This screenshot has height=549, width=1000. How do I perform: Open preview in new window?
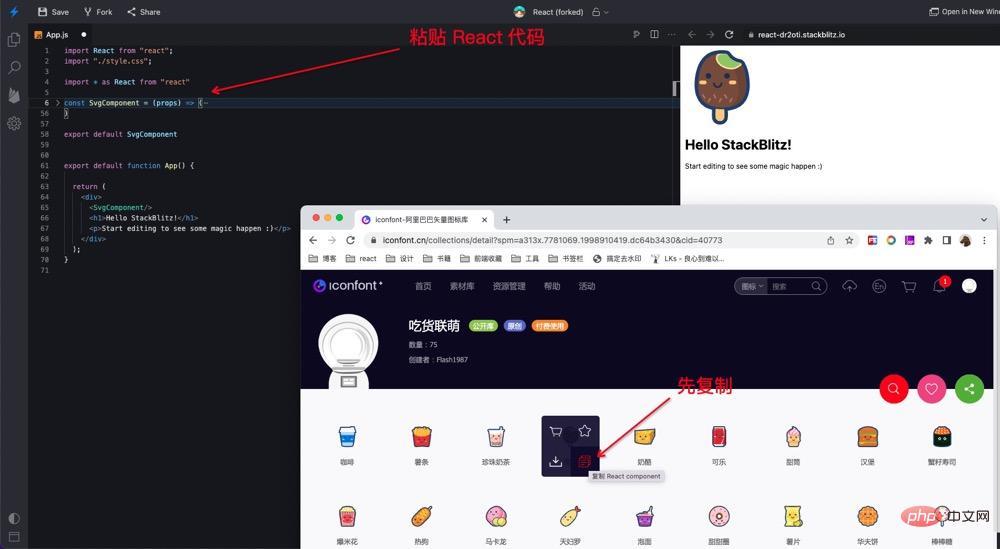(x=964, y=11)
